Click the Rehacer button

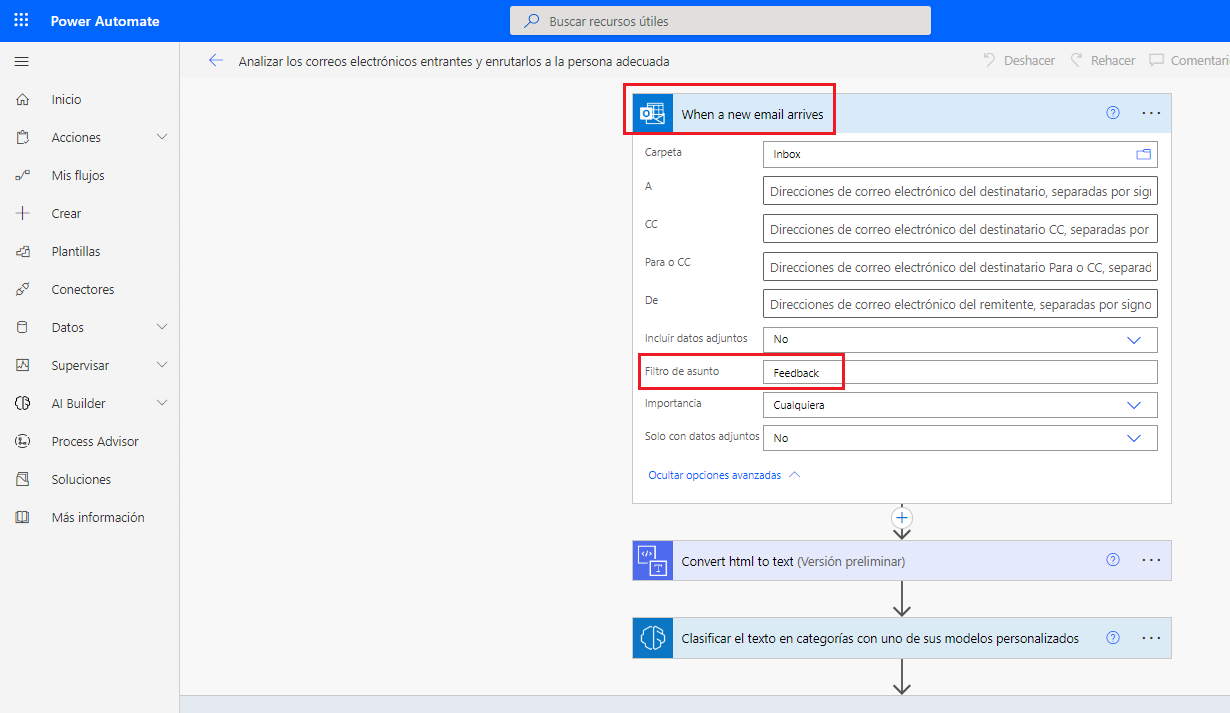[x=1102, y=61]
